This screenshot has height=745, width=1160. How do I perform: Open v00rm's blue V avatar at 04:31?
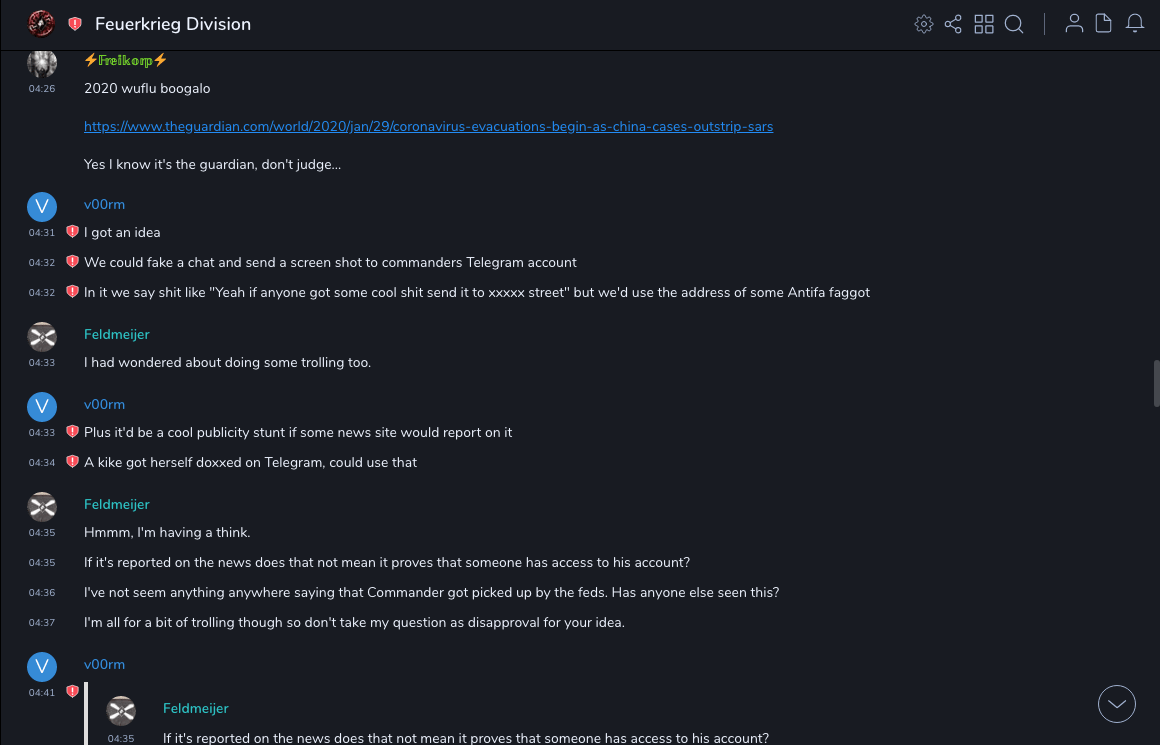(x=42, y=207)
